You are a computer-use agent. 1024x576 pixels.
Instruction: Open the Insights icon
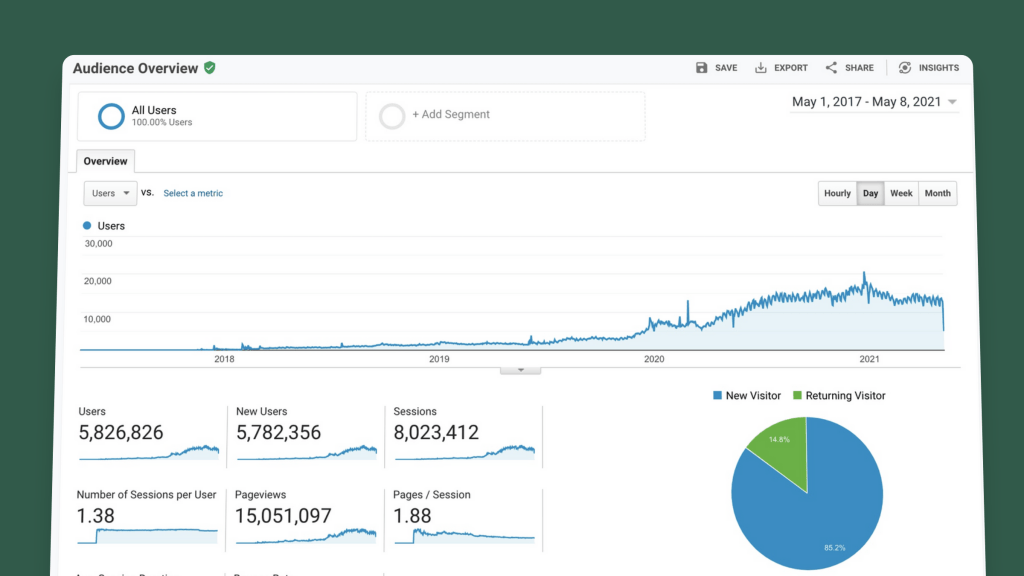(905, 68)
